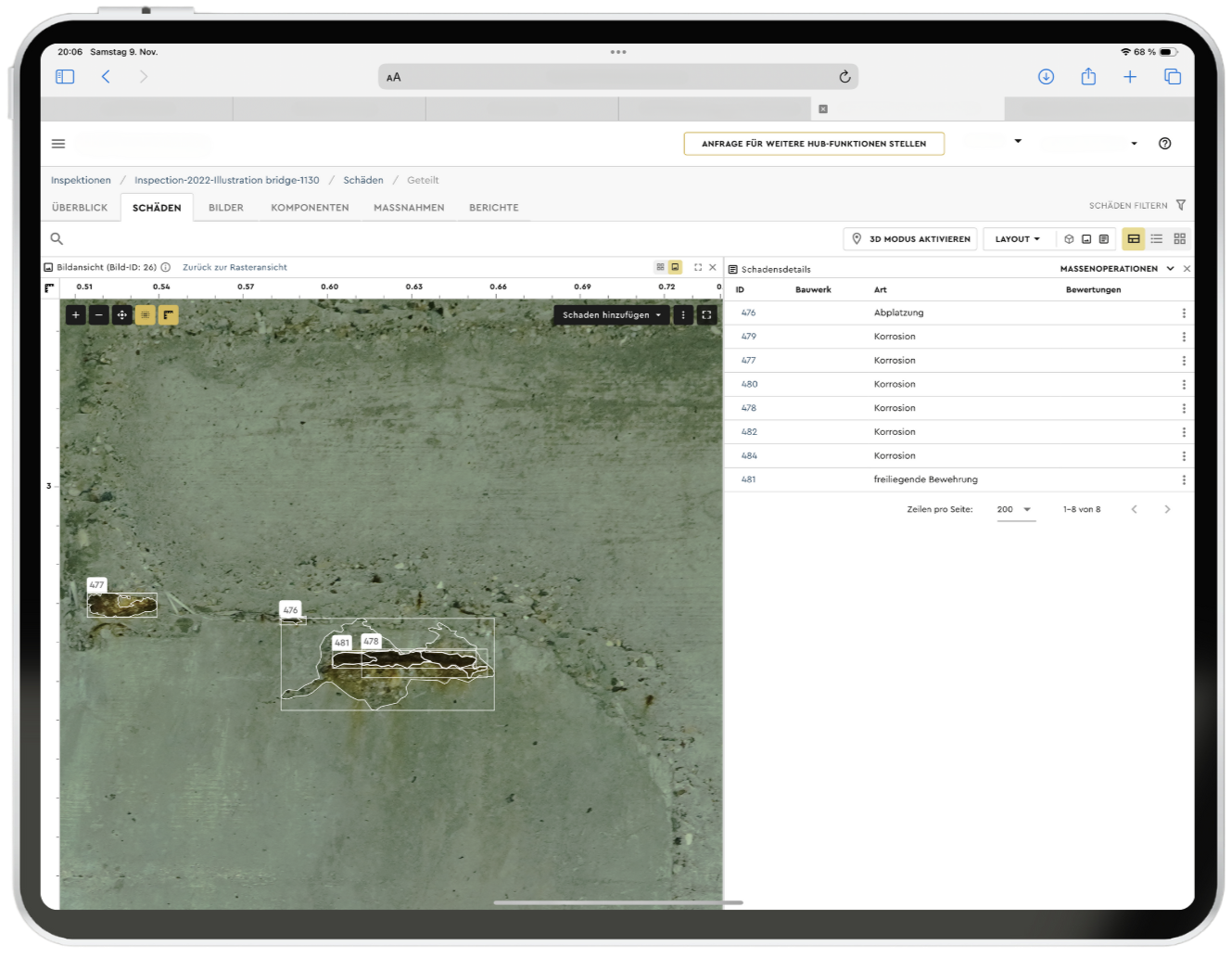
Task: Toggle the annotation list overlay button
Action: pos(145,315)
